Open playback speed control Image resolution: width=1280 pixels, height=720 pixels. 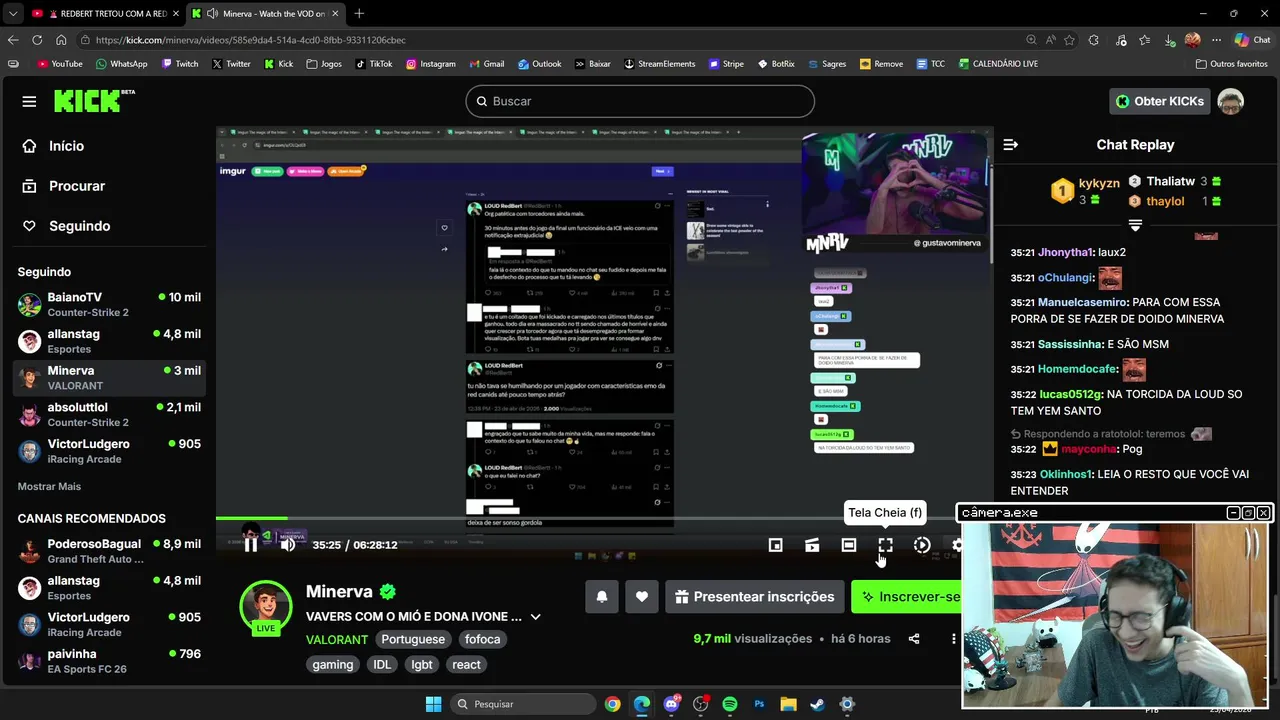(922, 545)
